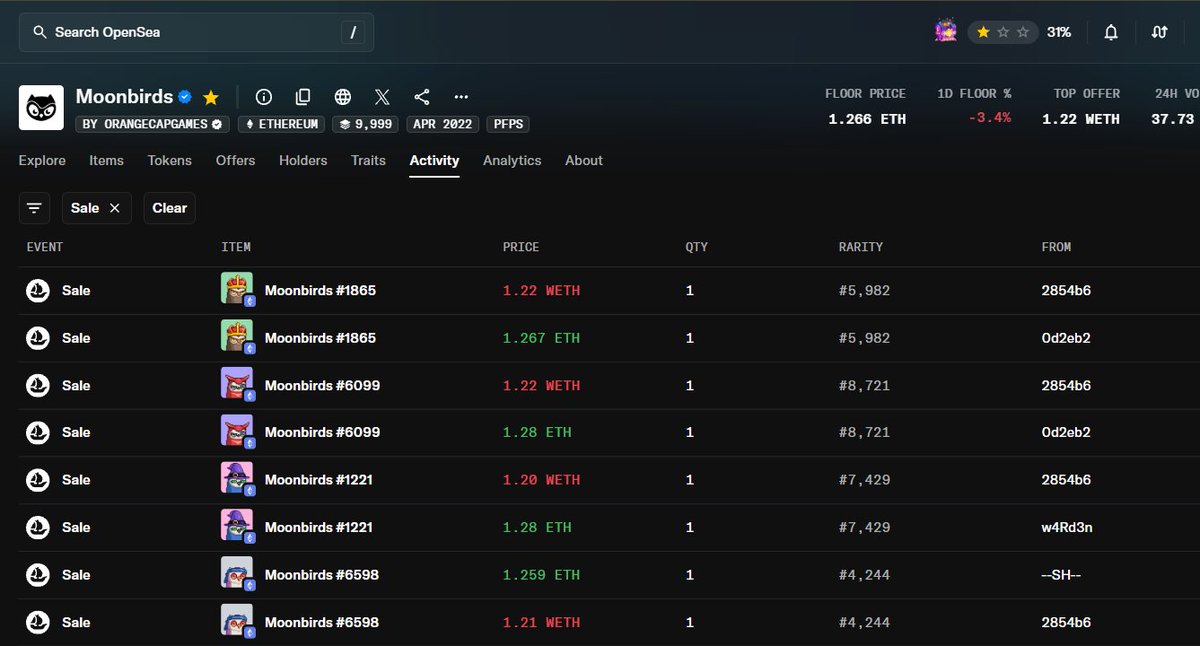Image resolution: width=1200 pixels, height=646 pixels.
Task: Click the APR 2022 tag
Action: point(442,124)
